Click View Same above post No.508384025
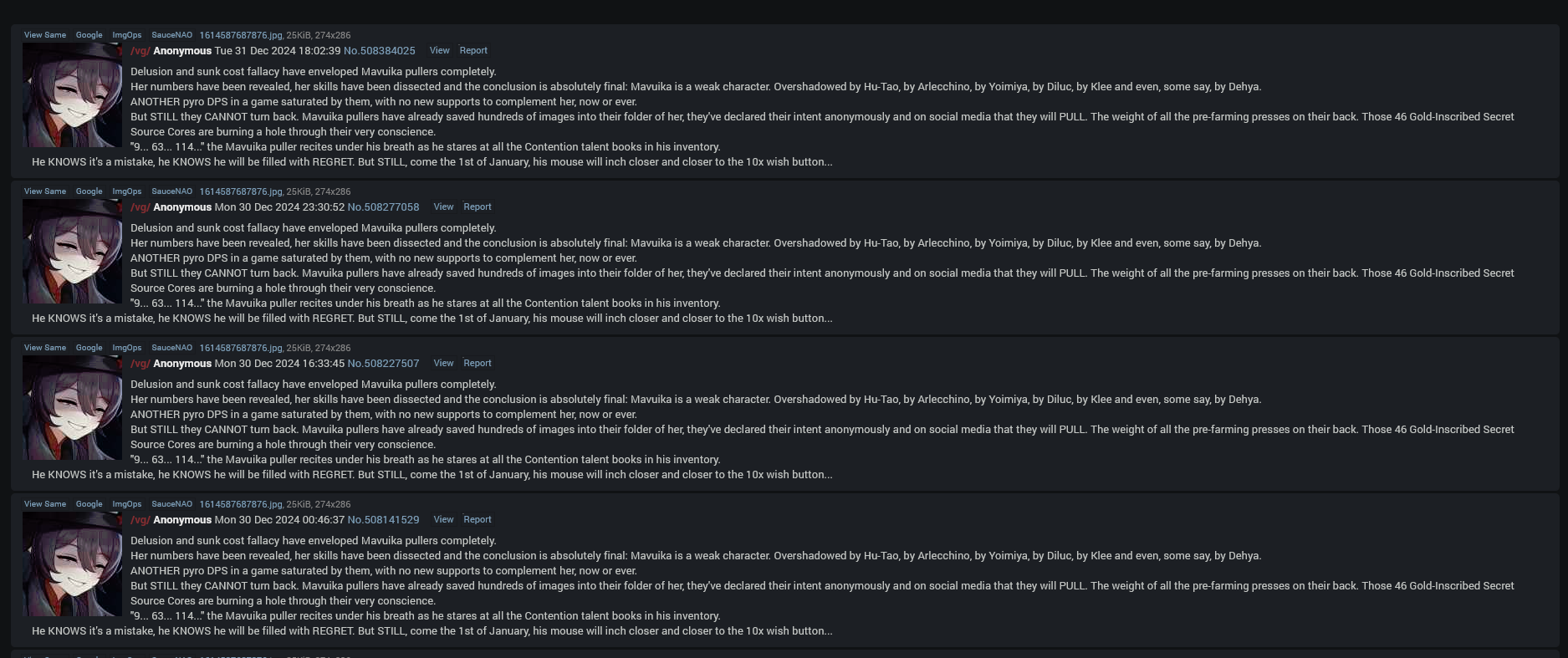1568x658 pixels. pyautogui.click(x=45, y=35)
